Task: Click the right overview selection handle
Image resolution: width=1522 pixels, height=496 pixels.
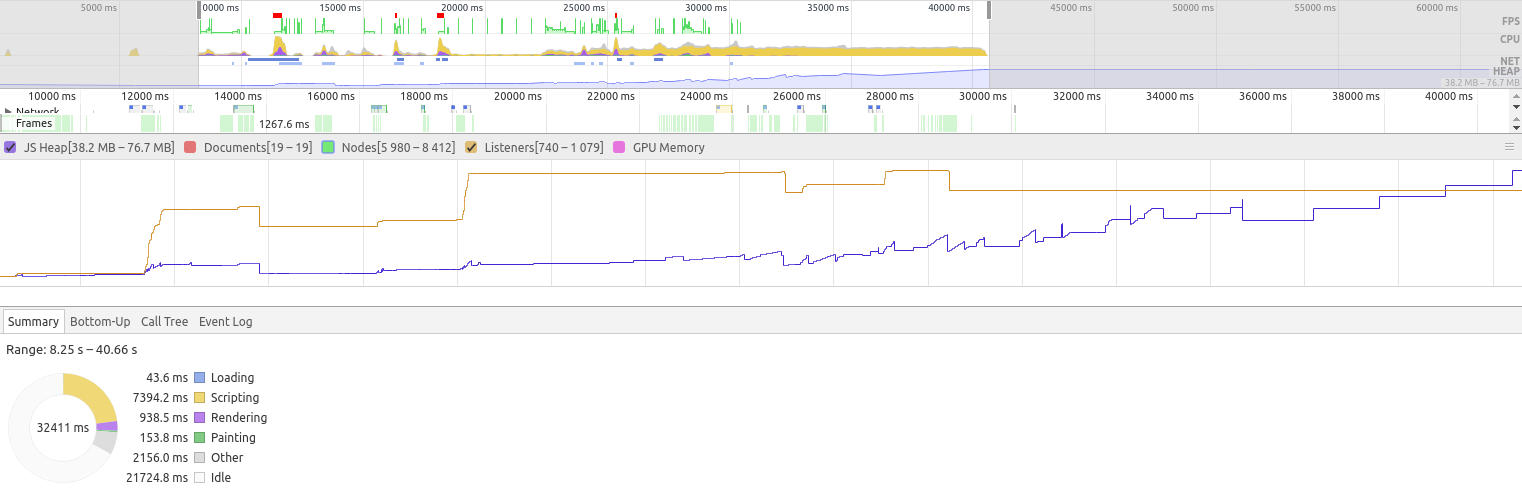Action: 988,10
